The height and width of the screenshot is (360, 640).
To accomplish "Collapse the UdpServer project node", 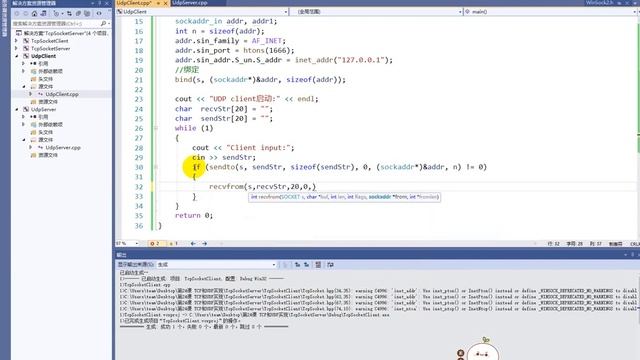I will point(17,109).
